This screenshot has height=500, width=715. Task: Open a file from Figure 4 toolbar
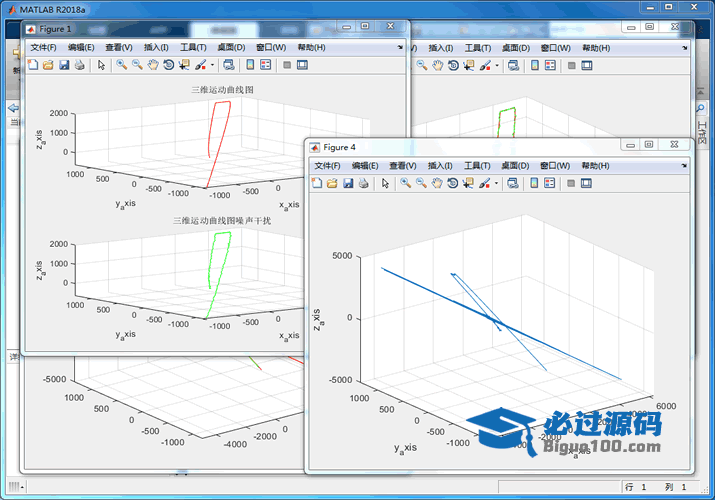point(332,183)
